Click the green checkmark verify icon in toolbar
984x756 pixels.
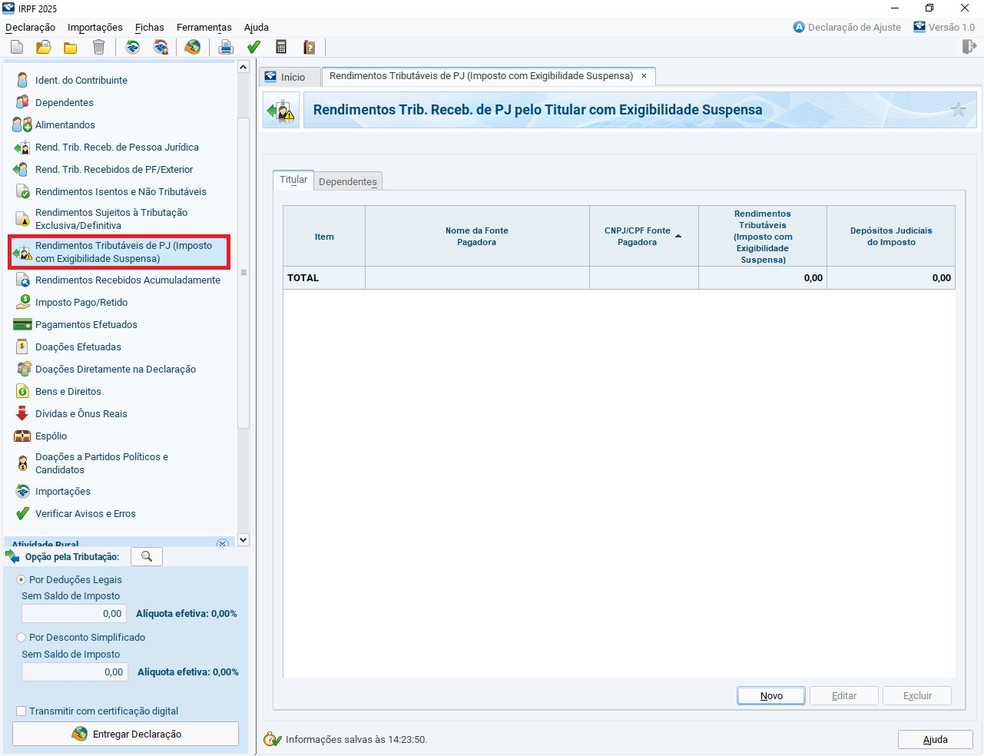(x=254, y=47)
